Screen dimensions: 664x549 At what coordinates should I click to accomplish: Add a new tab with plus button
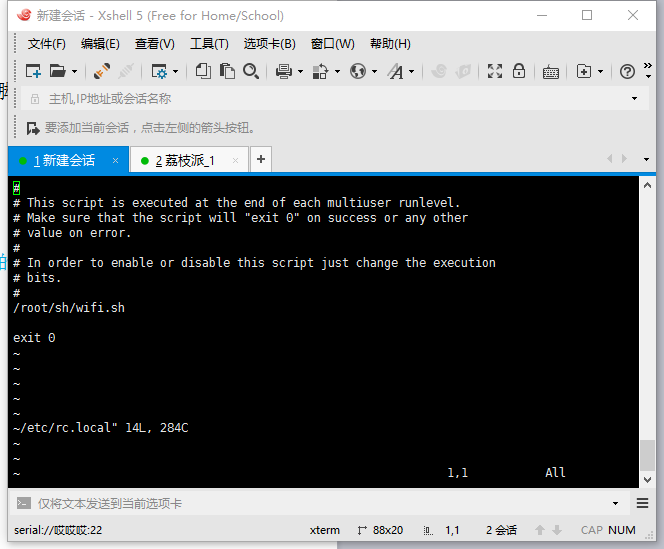pyautogui.click(x=261, y=159)
